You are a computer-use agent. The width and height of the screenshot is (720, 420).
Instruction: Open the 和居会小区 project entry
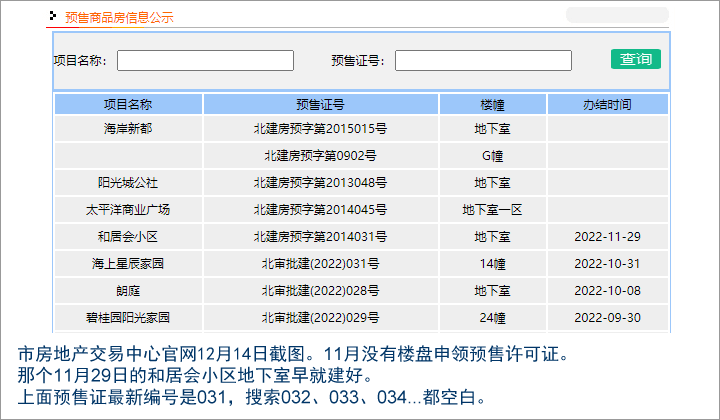tap(128, 237)
